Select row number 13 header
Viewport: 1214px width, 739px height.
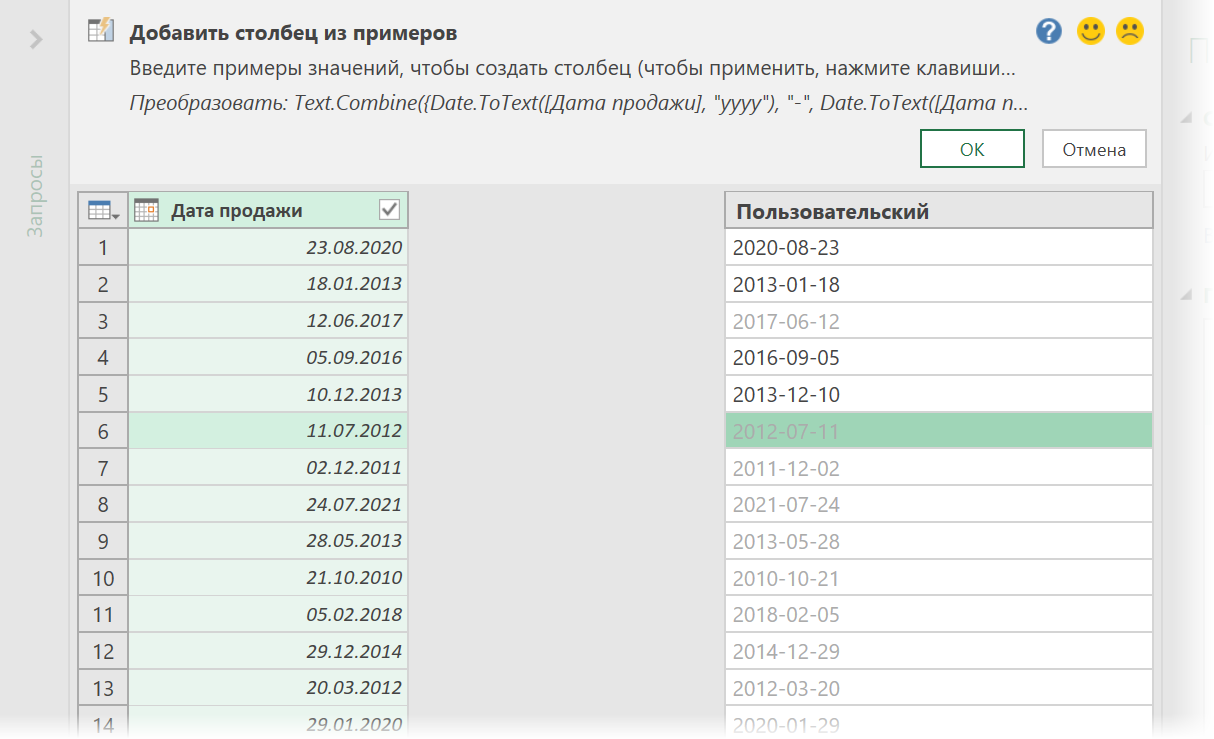tap(103, 688)
